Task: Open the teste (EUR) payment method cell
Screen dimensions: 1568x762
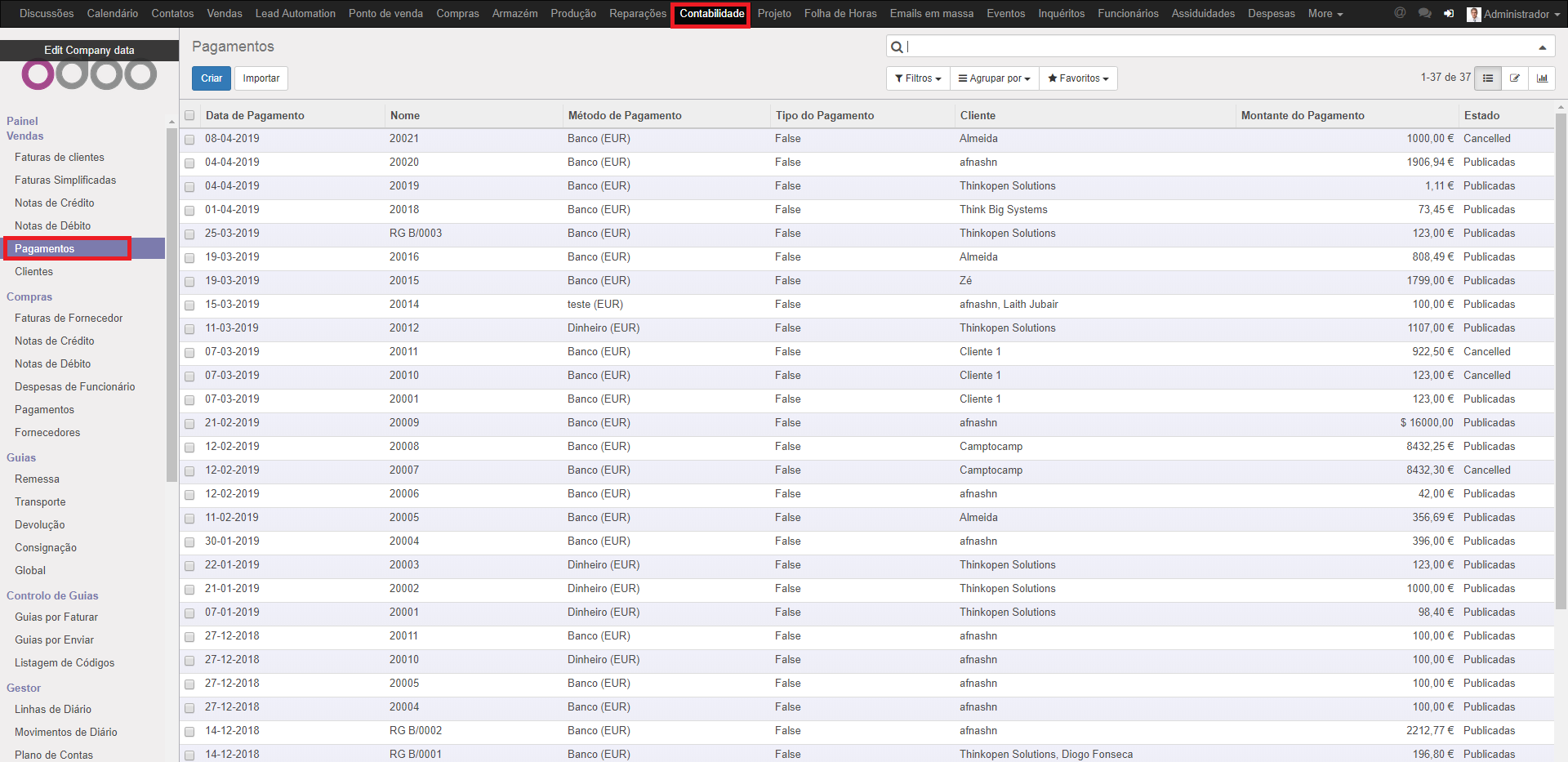Action: point(595,305)
